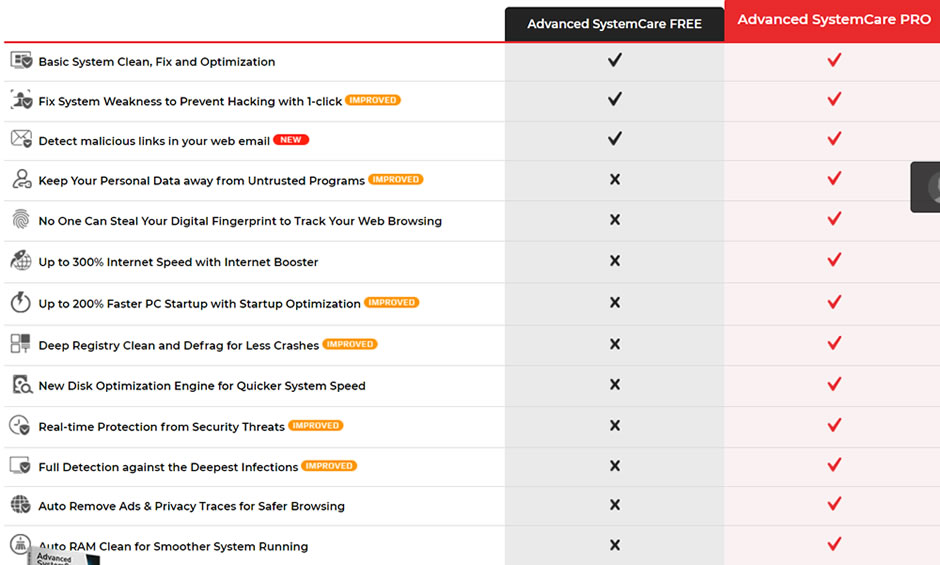Screen dimensions: 940x565
Task: Click IMPROVED badge beside Startup Optimization
Action: [x=391, y=302]
